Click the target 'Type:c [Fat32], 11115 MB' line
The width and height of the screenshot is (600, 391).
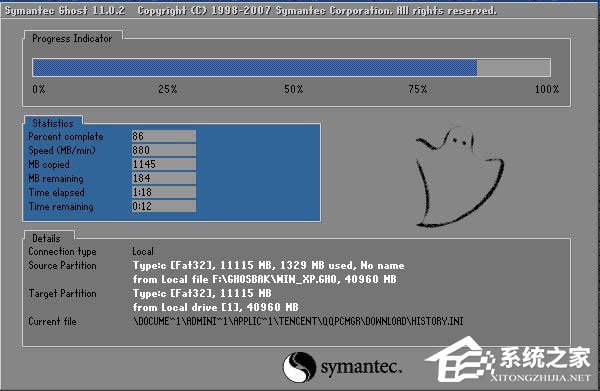[202, 293]
